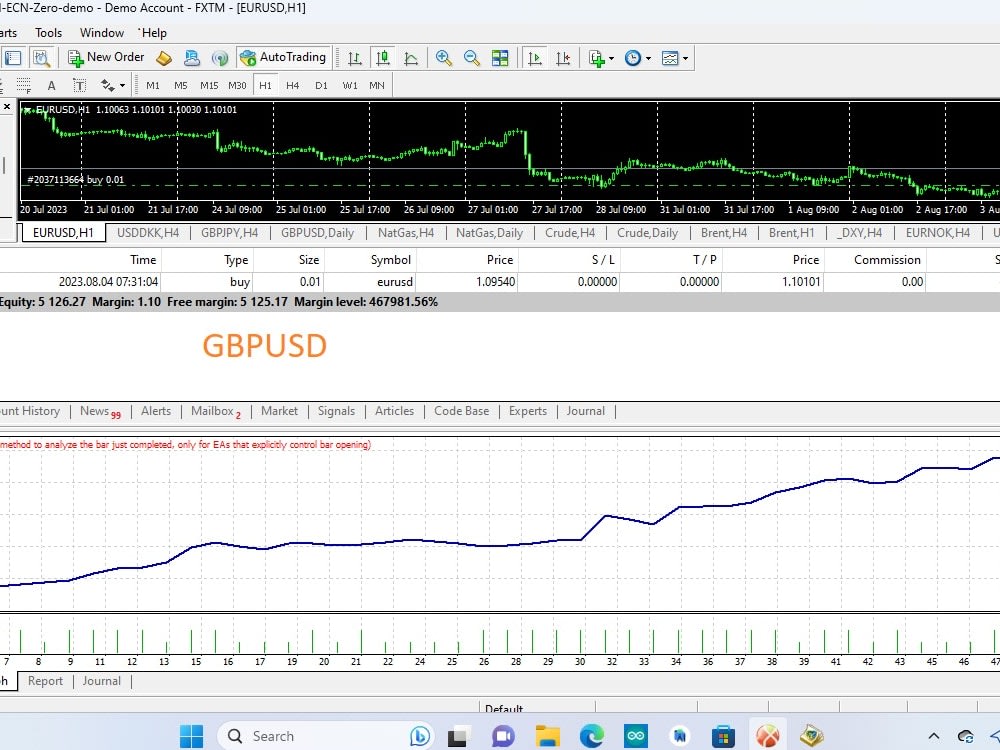Open the New Chart dropdown
This screenshot has width=1000, height=750.
(595, 57)
